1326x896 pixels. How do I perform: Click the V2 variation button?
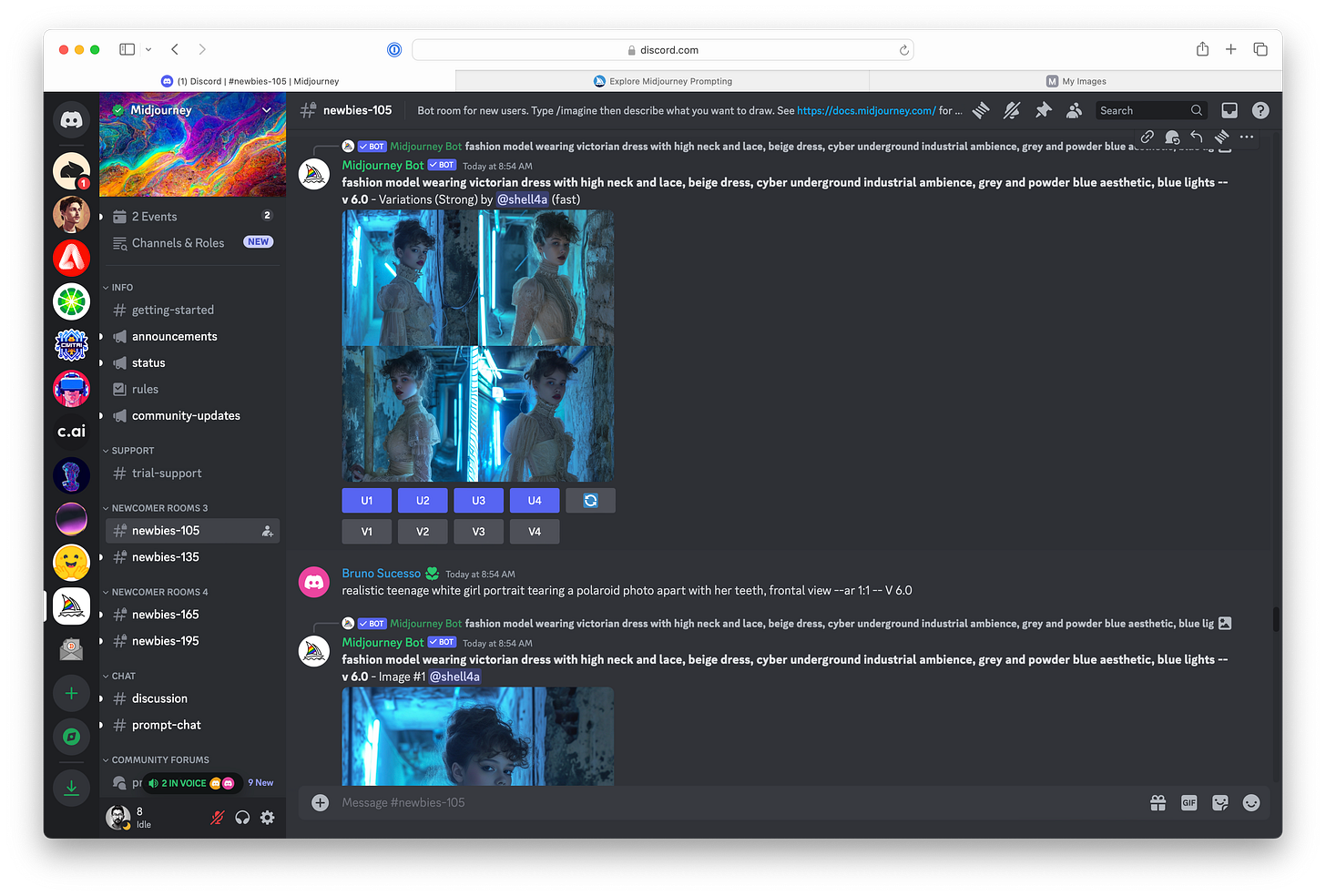(423, 531)
